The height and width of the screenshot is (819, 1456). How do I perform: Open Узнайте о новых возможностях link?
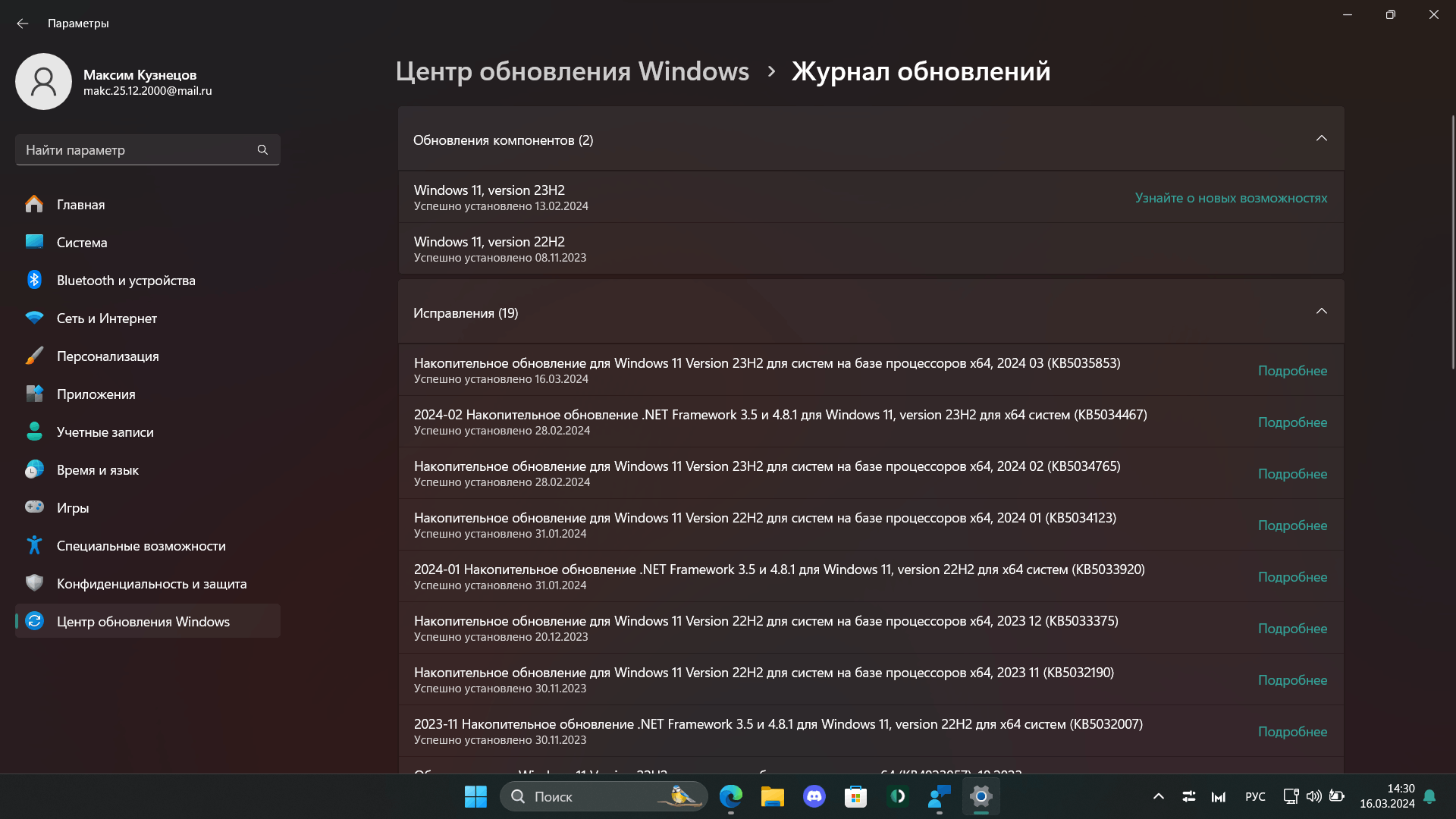coord(1231,198)
